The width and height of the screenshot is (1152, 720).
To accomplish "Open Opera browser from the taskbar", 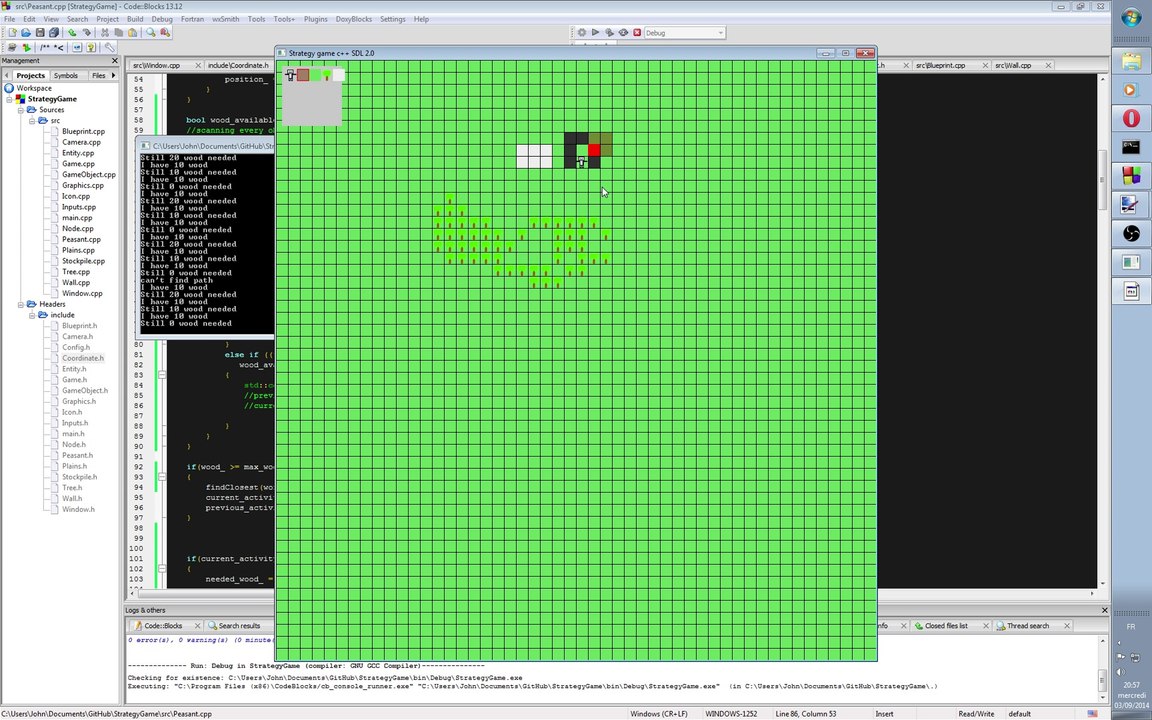I will pyautogui.click(x=1131, y=118).
